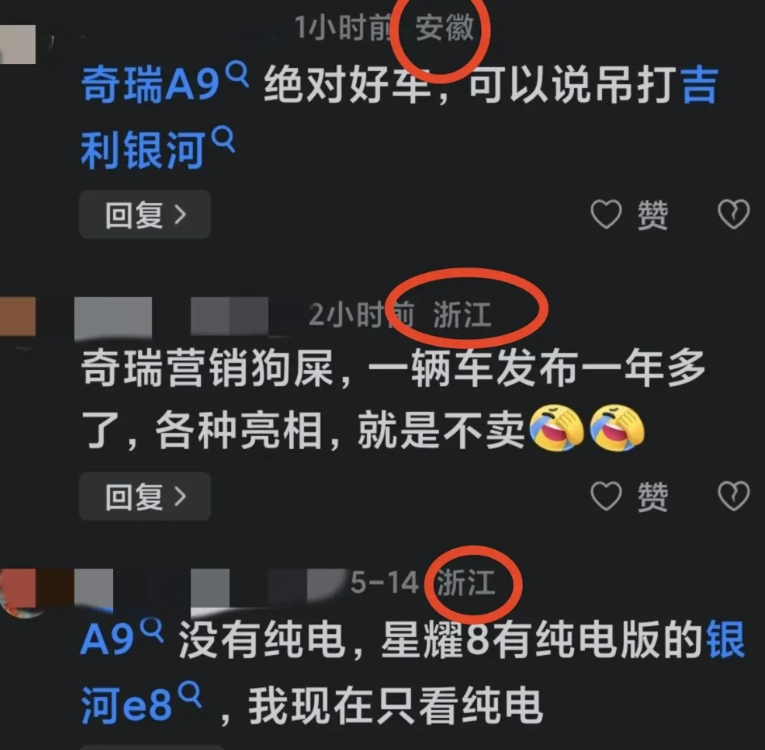Search icon next to 奇瑞A9 keyword

(238, 74)
